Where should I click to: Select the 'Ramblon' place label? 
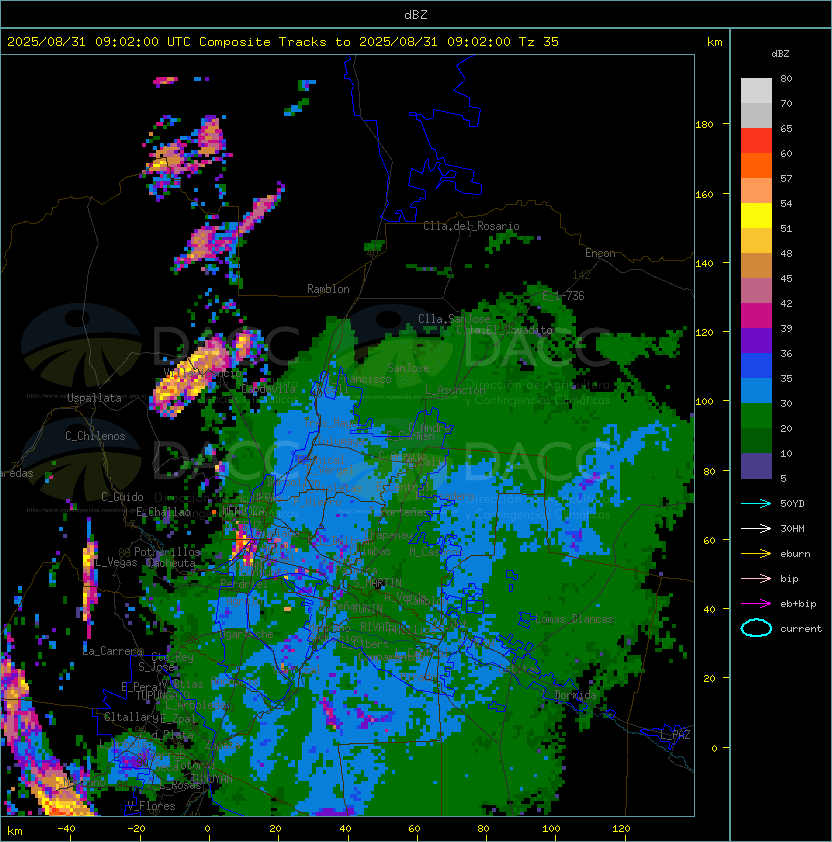(x=328, y=289)
